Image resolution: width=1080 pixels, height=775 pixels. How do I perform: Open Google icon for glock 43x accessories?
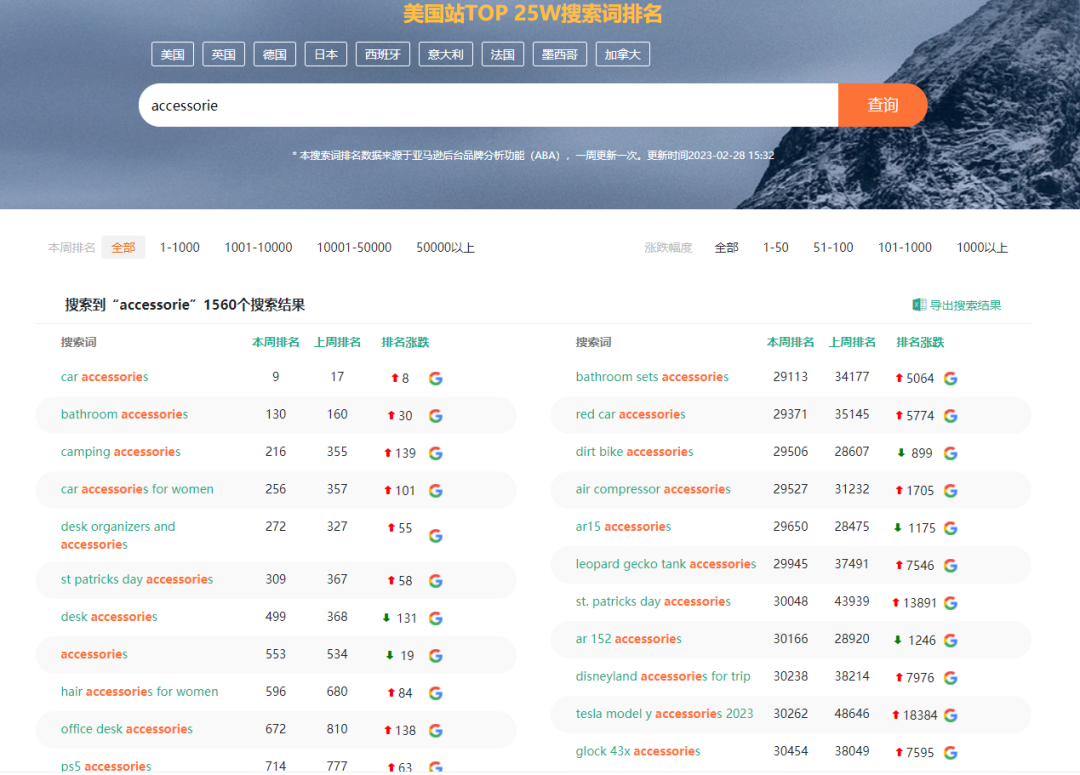[x=951, y=752]
